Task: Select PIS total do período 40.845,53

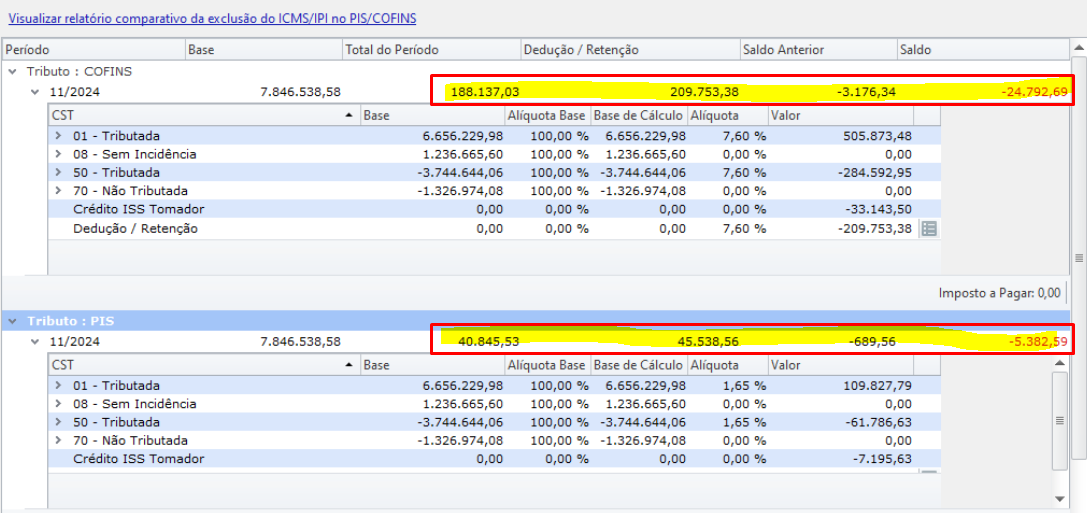Action: click(489, 341)
